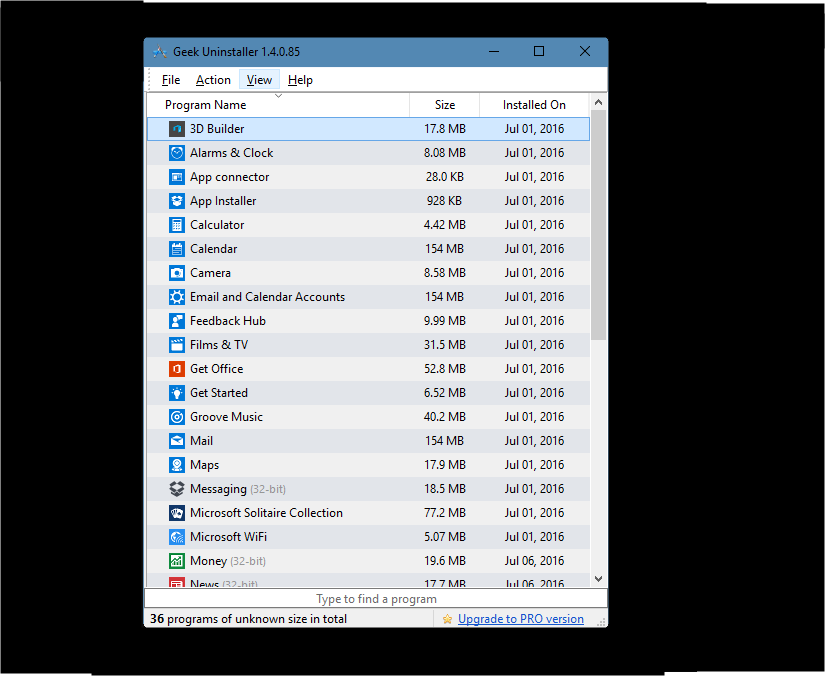Image resolution: width=825 pixels, height=676 pixels.
Task: Click the vertical scrollbar thumb
Action: coord(598,225)
